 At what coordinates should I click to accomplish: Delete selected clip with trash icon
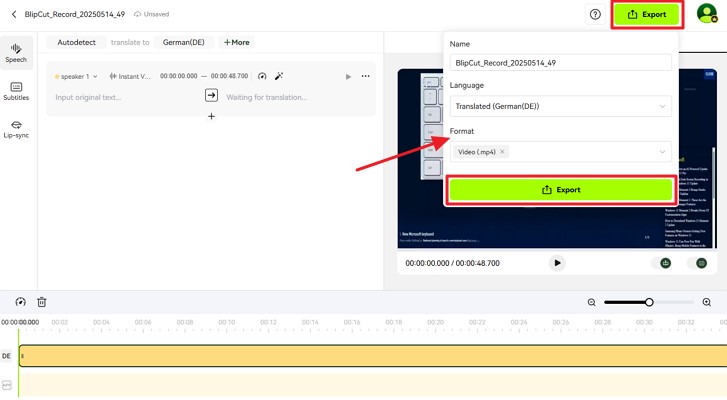tap(42, 302)
